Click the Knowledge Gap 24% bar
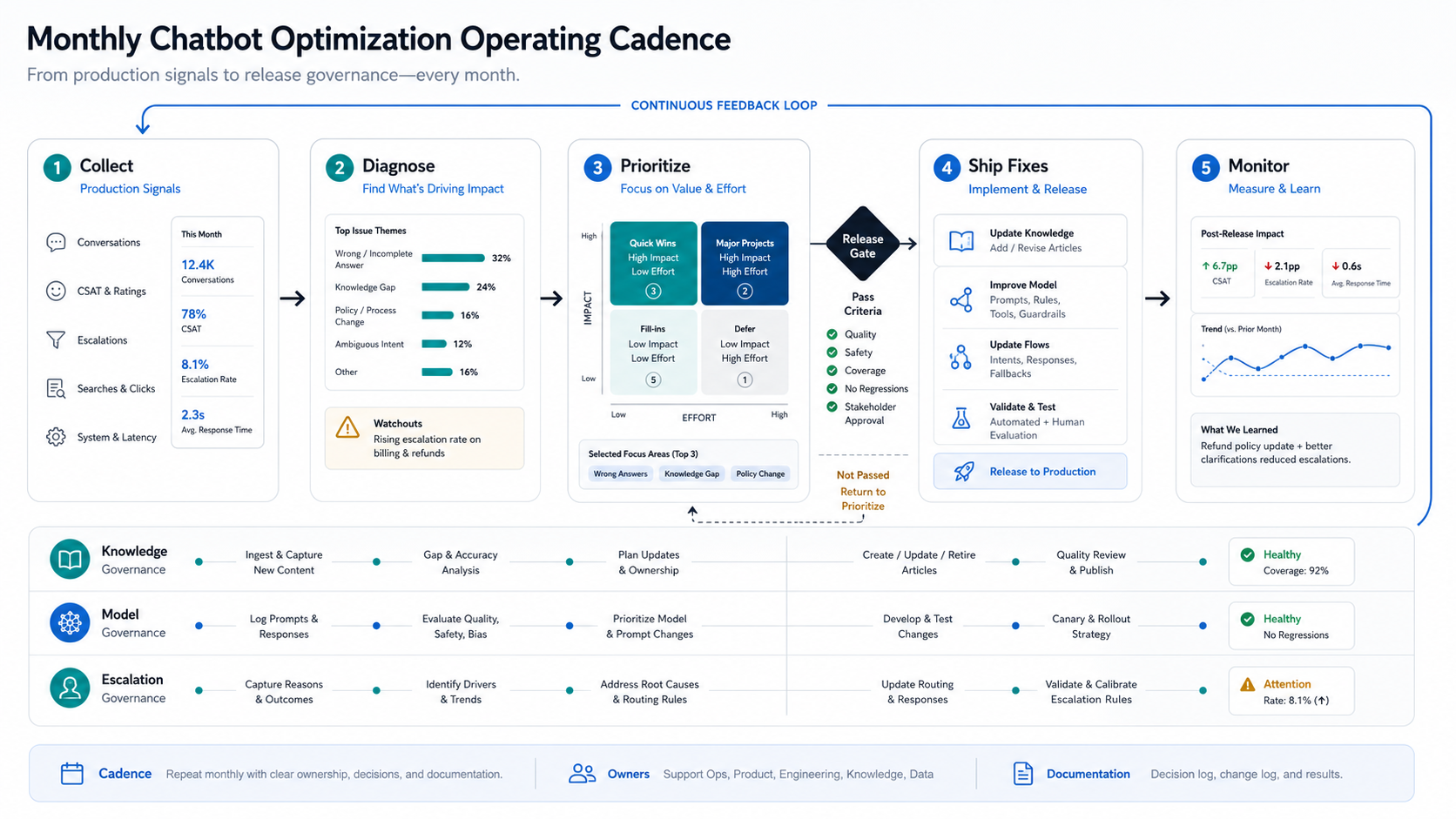The height and width of the screenshot is (819, 1456). (445, 287)
